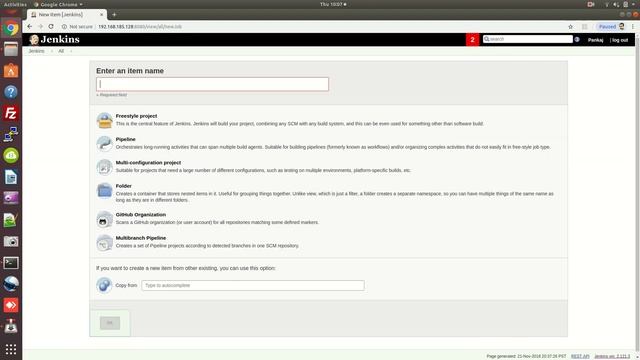Click the Multibranch Pipeline title text
This screenshot has width=640, height=360.
point(141,238)
